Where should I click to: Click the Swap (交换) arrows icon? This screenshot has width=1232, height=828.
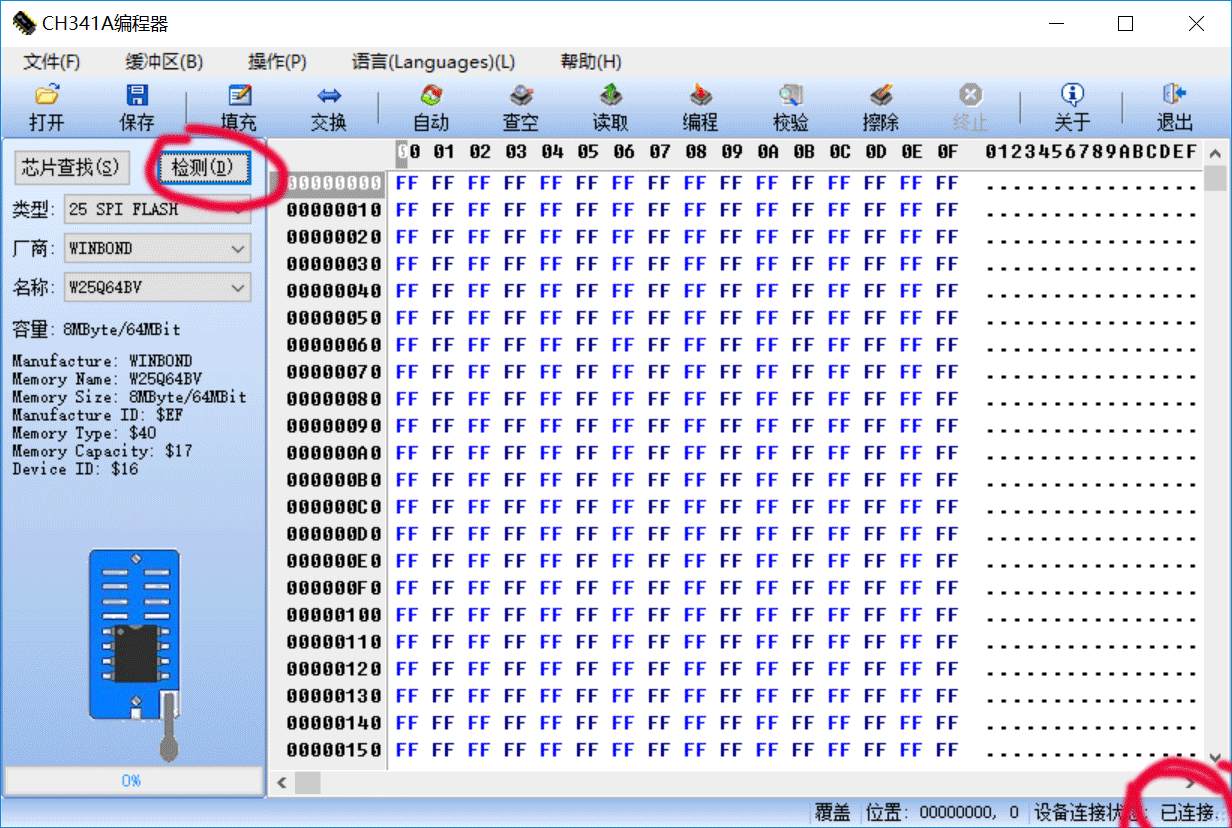[x=329, y=96]
